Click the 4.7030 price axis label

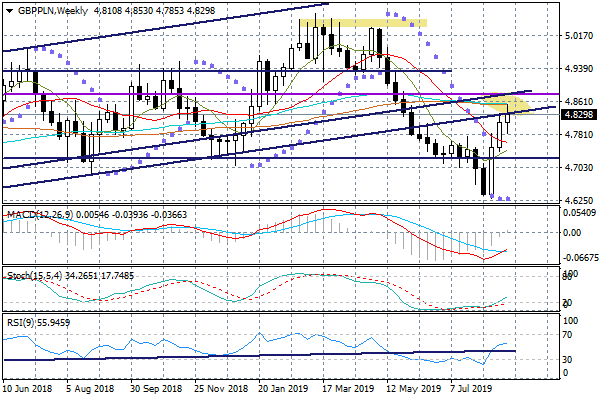tap(579, 168)
